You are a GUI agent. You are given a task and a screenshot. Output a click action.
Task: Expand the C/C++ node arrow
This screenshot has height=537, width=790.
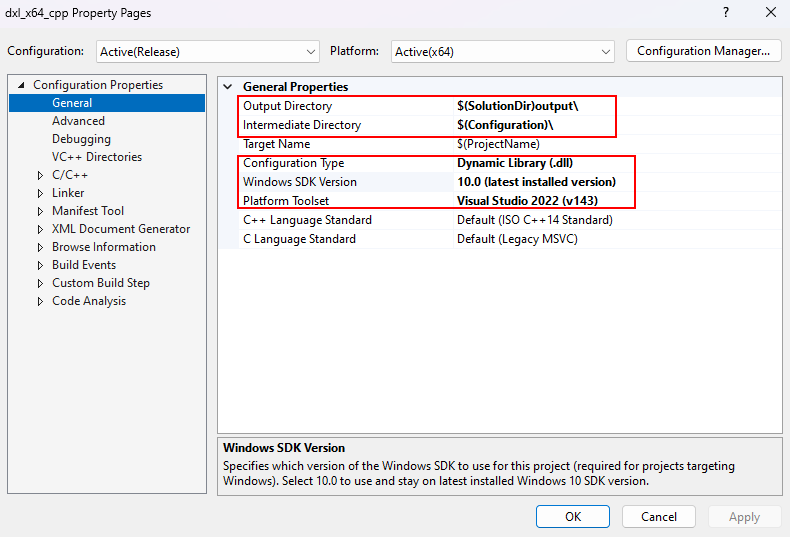(40, 175)
